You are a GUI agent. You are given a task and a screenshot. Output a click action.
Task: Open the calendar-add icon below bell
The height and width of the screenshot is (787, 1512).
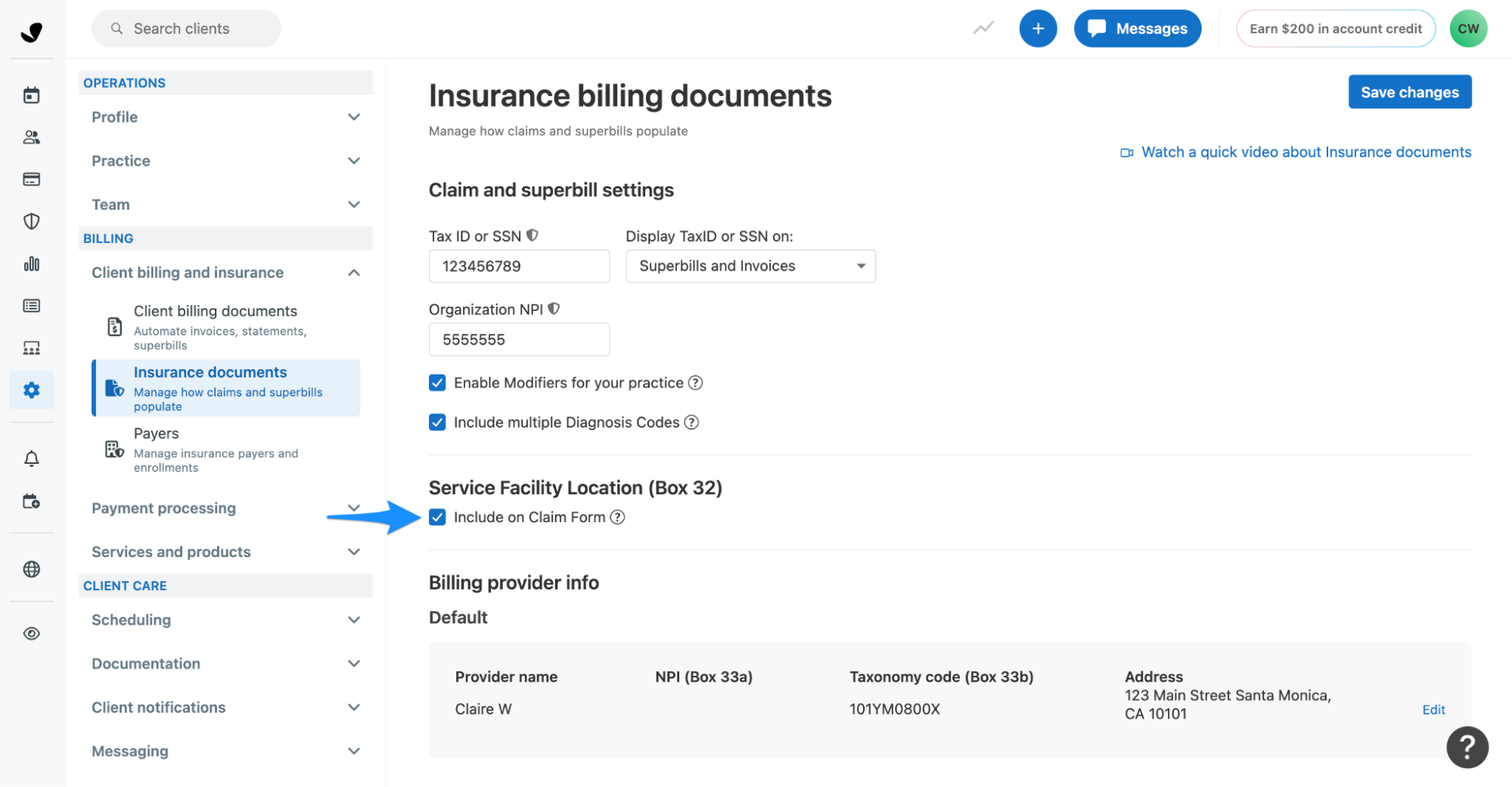(x=31, y=501)
